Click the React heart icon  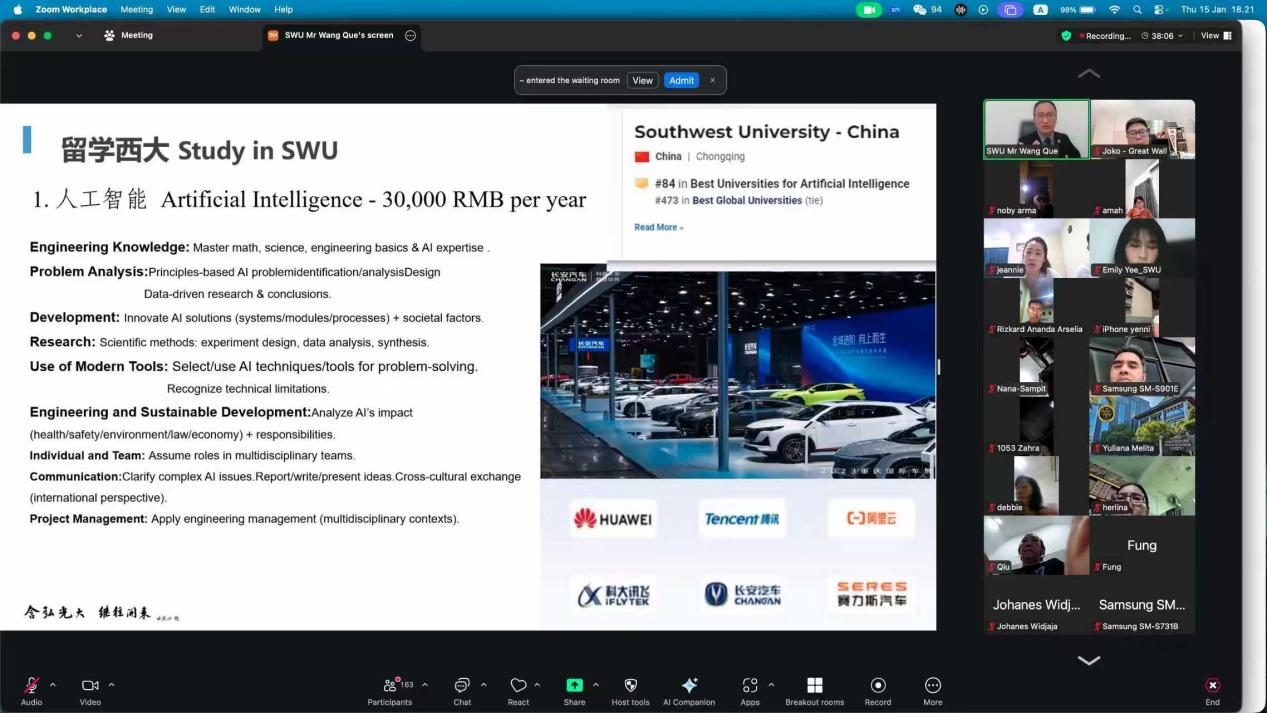[518, 686]
